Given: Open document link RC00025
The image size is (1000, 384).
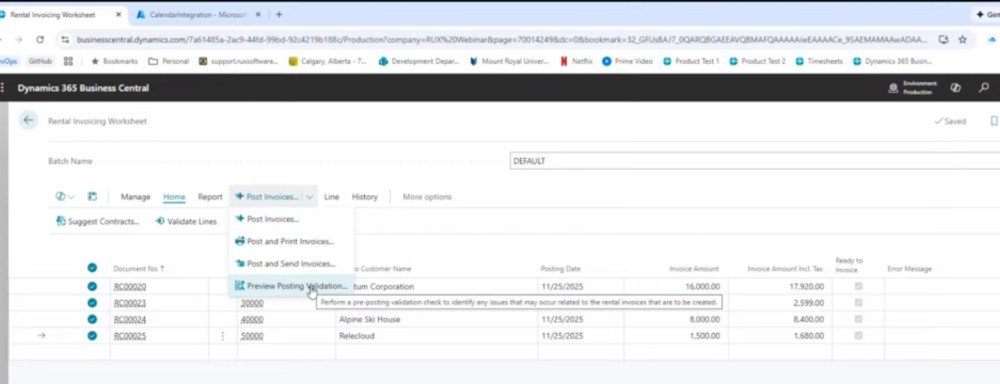Looking at the screenshot, I should [130, 336].
